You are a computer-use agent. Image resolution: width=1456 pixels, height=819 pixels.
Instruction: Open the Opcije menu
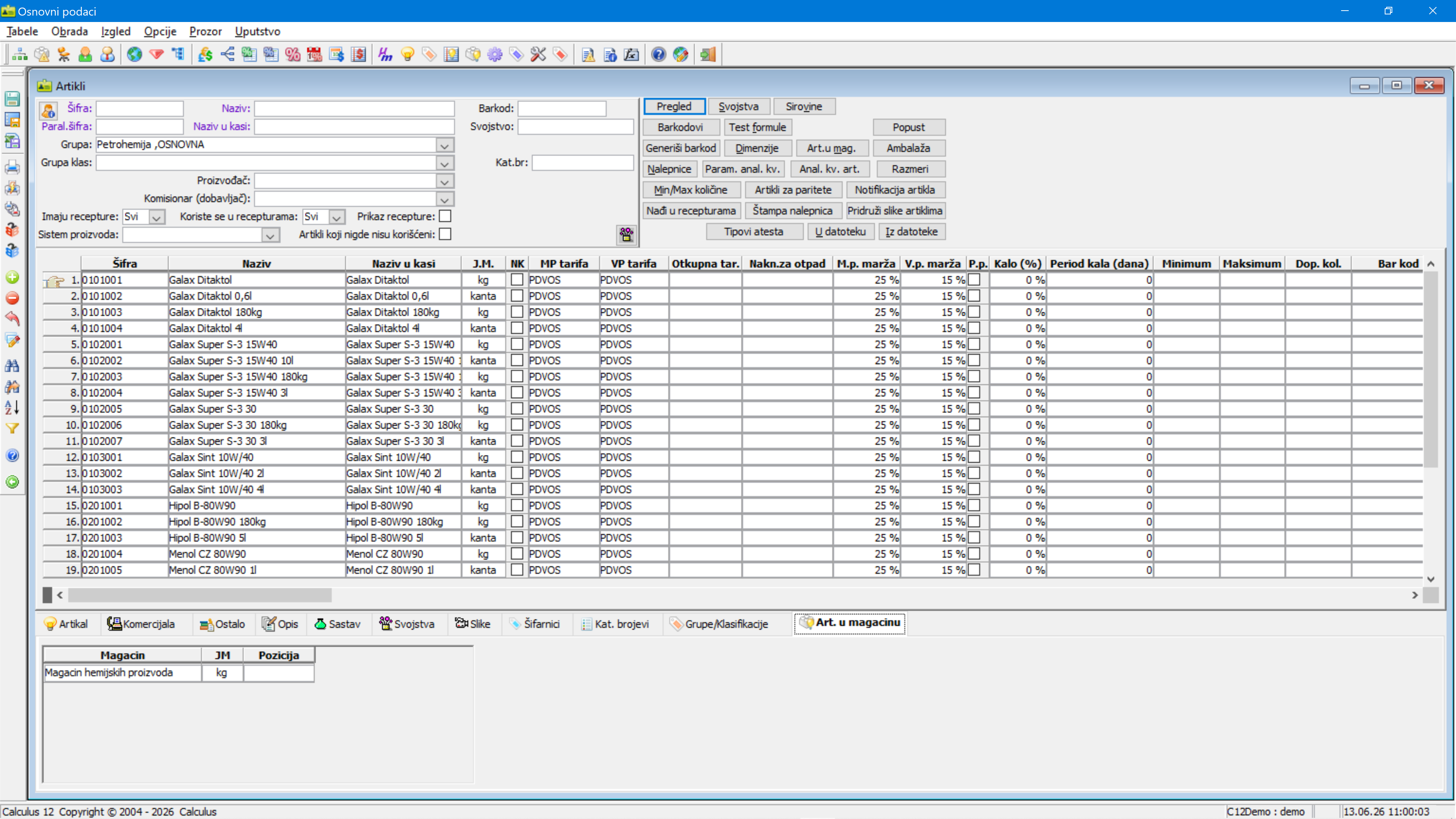(x=160, y=31)
